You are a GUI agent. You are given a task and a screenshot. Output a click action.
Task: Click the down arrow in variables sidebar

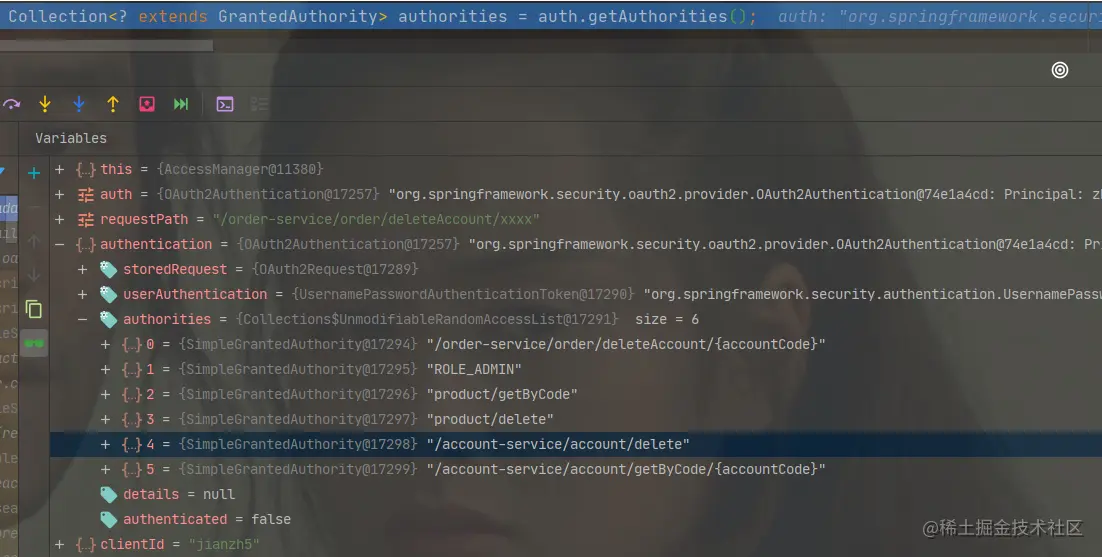[34, 275]
